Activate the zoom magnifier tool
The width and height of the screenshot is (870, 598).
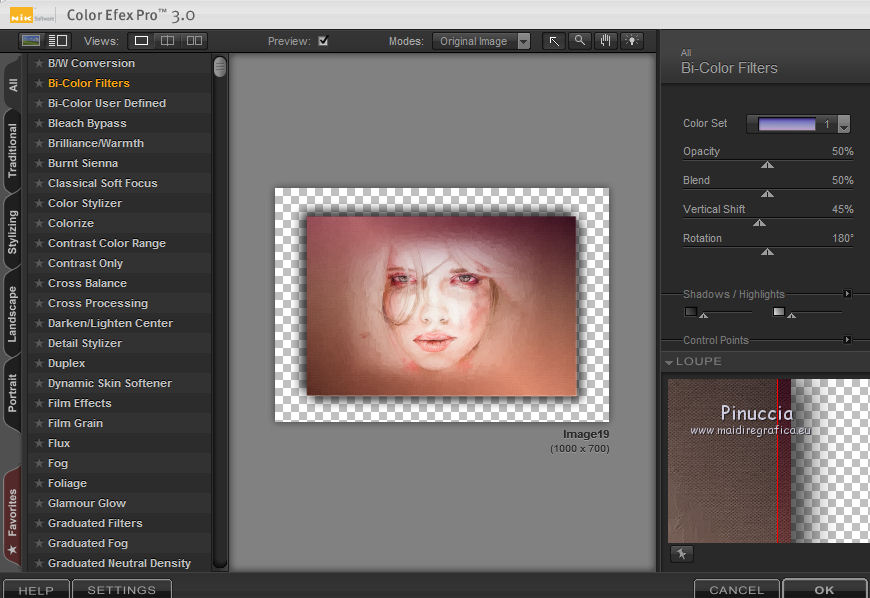tap(580, 41)
